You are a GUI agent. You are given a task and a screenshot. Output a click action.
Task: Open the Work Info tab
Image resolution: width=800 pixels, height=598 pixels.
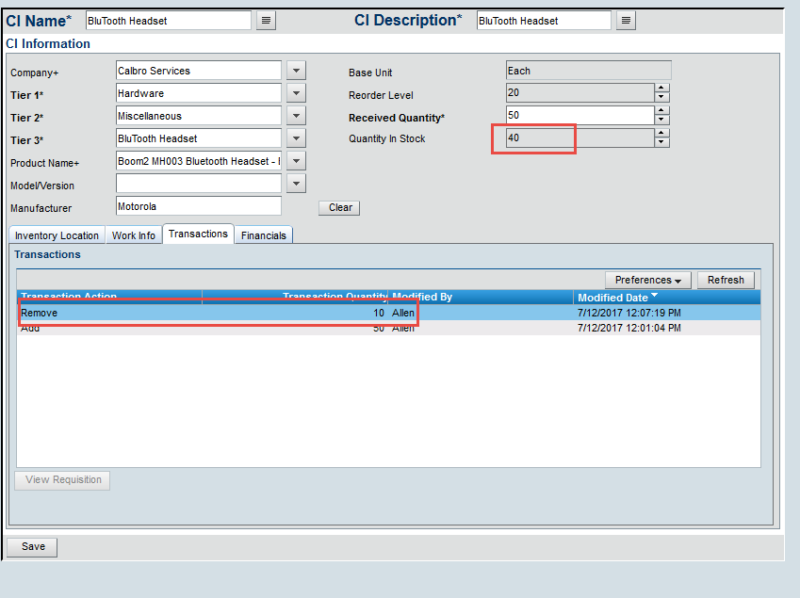133,236
